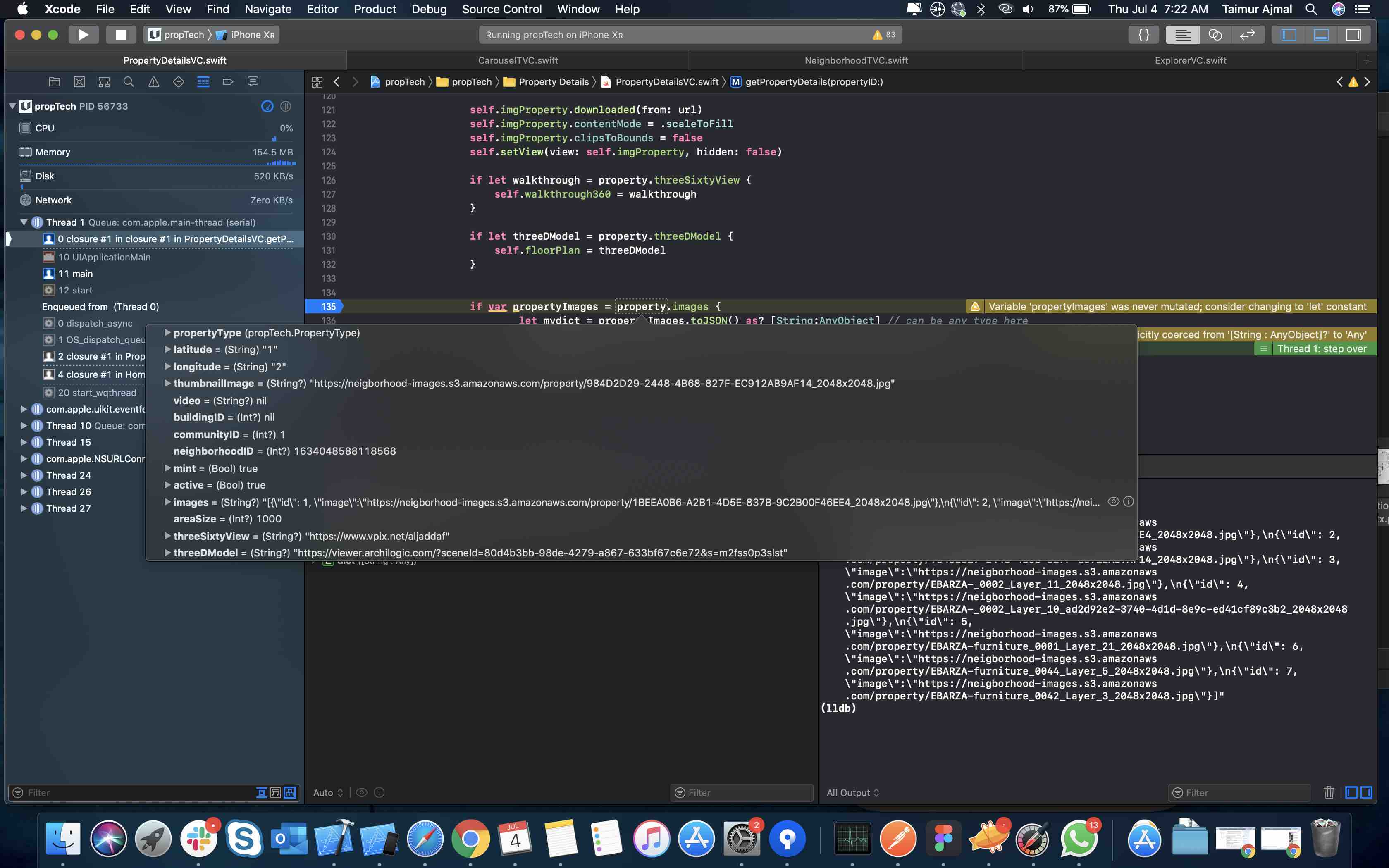Screen dimensions: 1389x868
Task: Click the related items grid icon
Action: [317, 82]
